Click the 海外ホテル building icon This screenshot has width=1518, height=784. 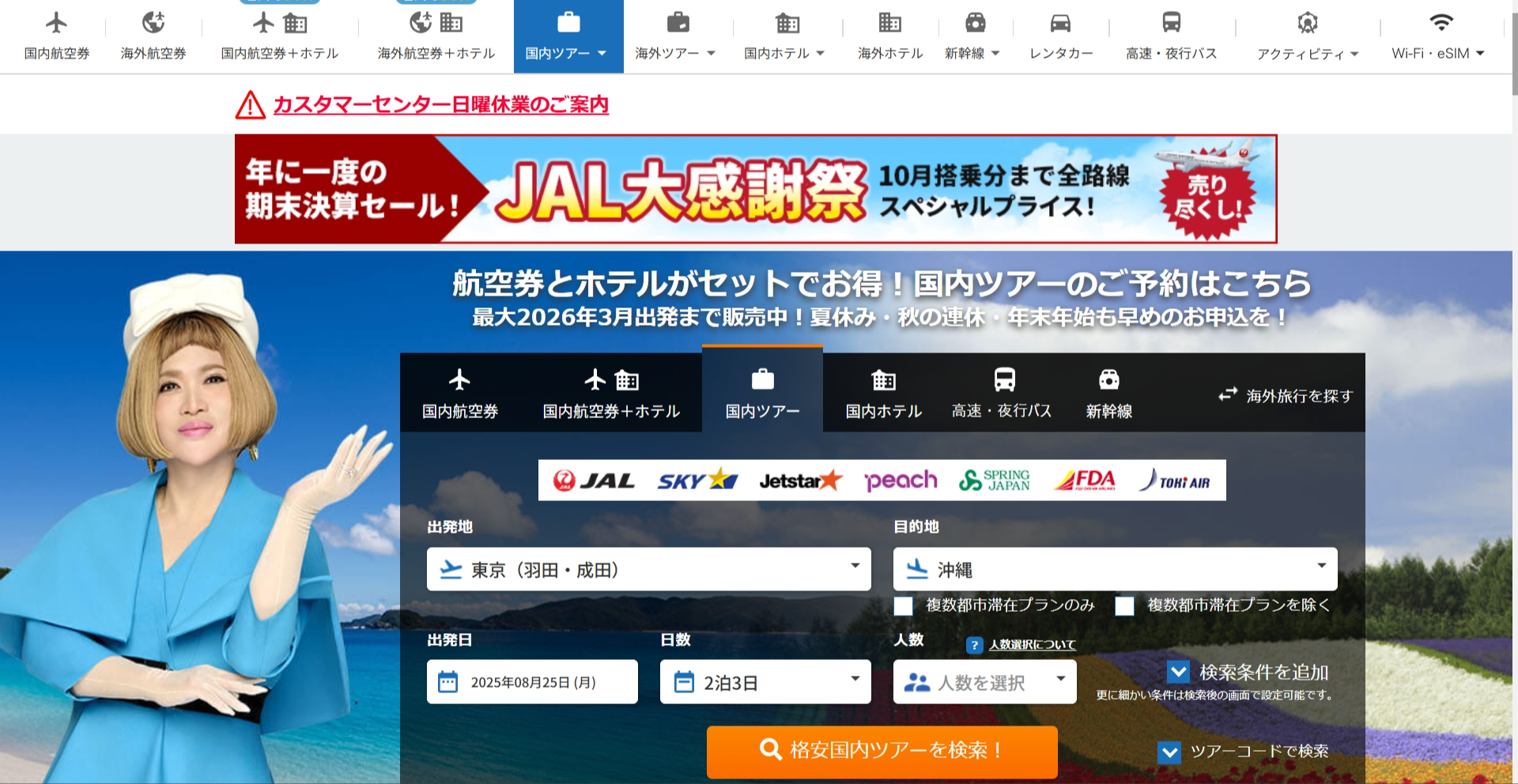[x=889, y=22]
